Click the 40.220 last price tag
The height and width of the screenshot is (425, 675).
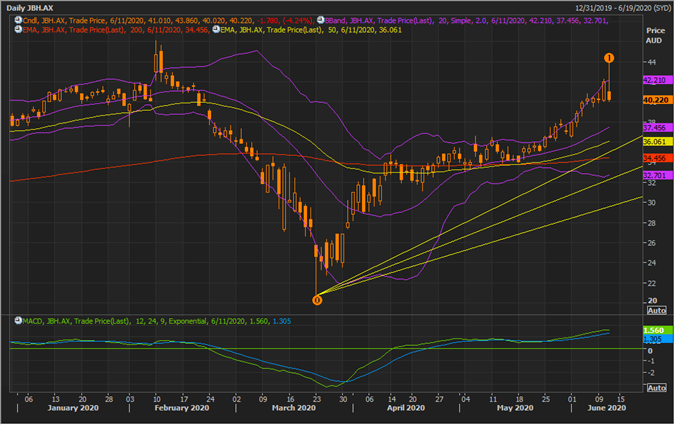657,100
